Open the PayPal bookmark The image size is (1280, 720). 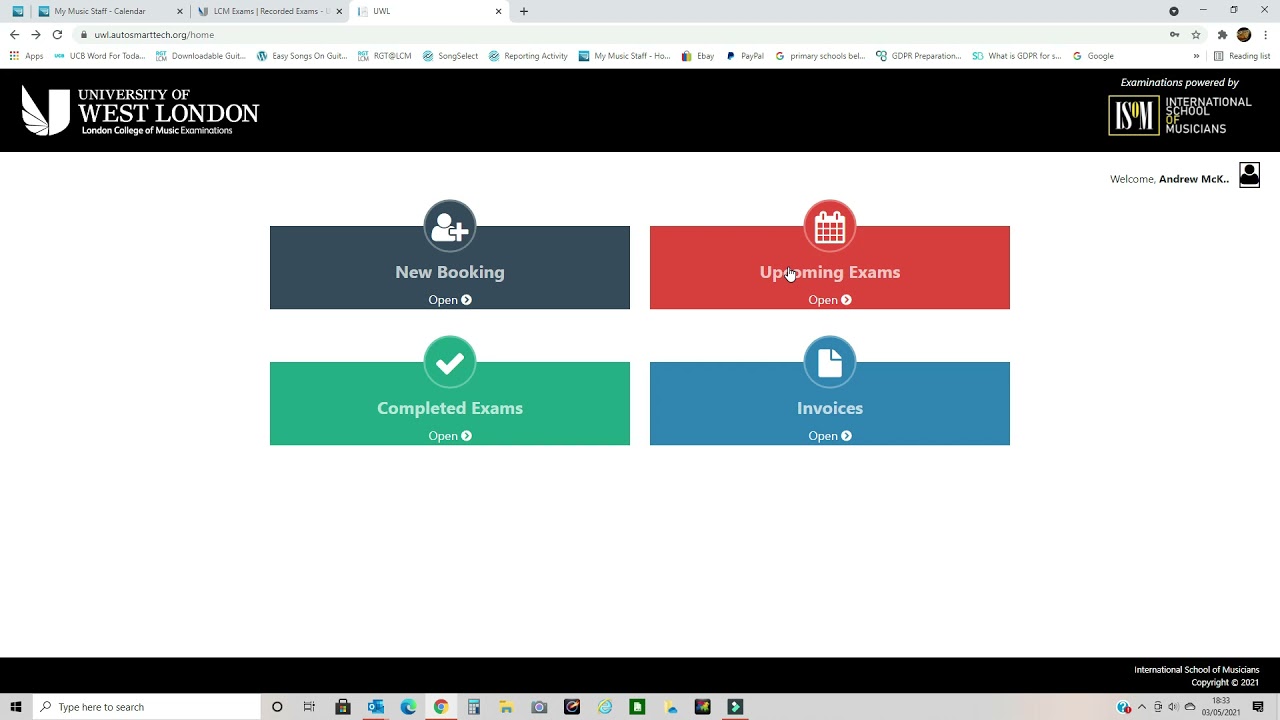(x=745, y=56)
